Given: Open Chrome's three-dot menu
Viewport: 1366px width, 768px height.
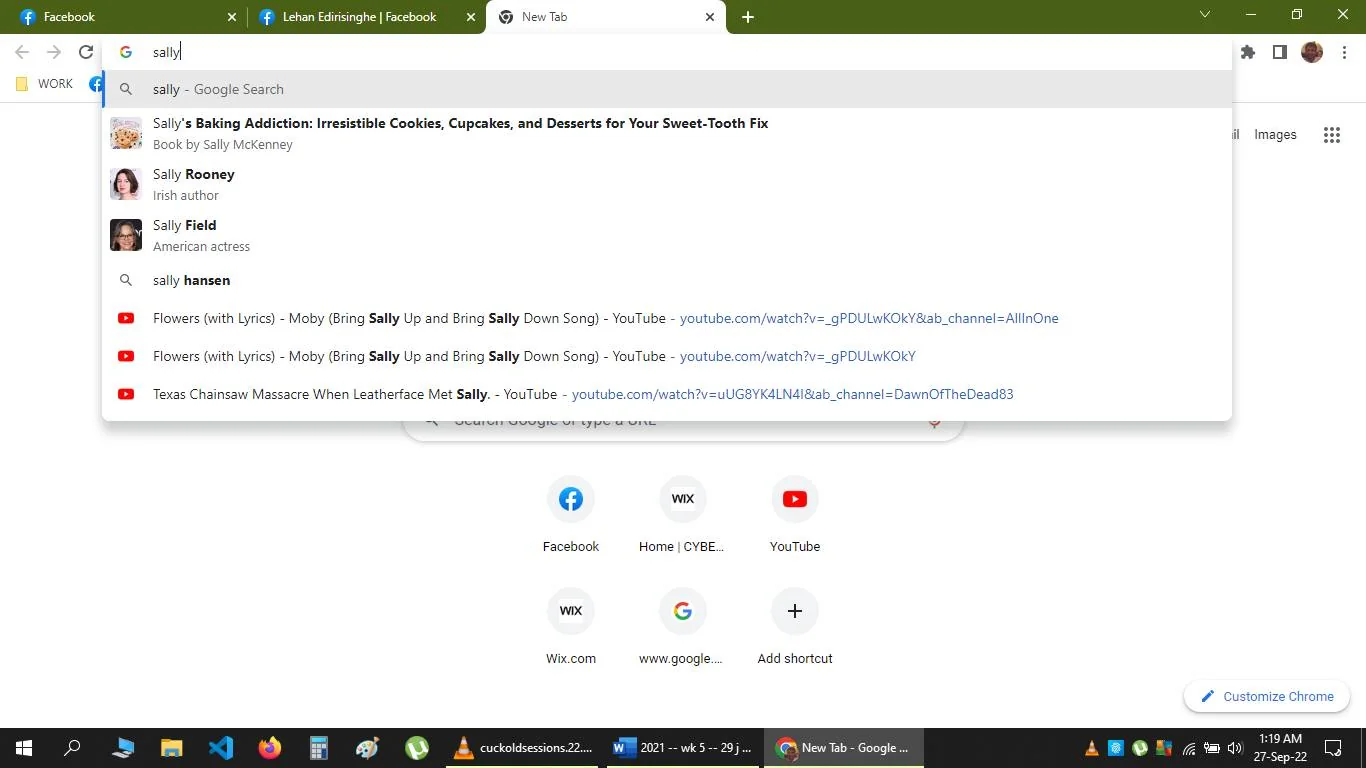Looking at the screenshot, I should pos(1345,52).
